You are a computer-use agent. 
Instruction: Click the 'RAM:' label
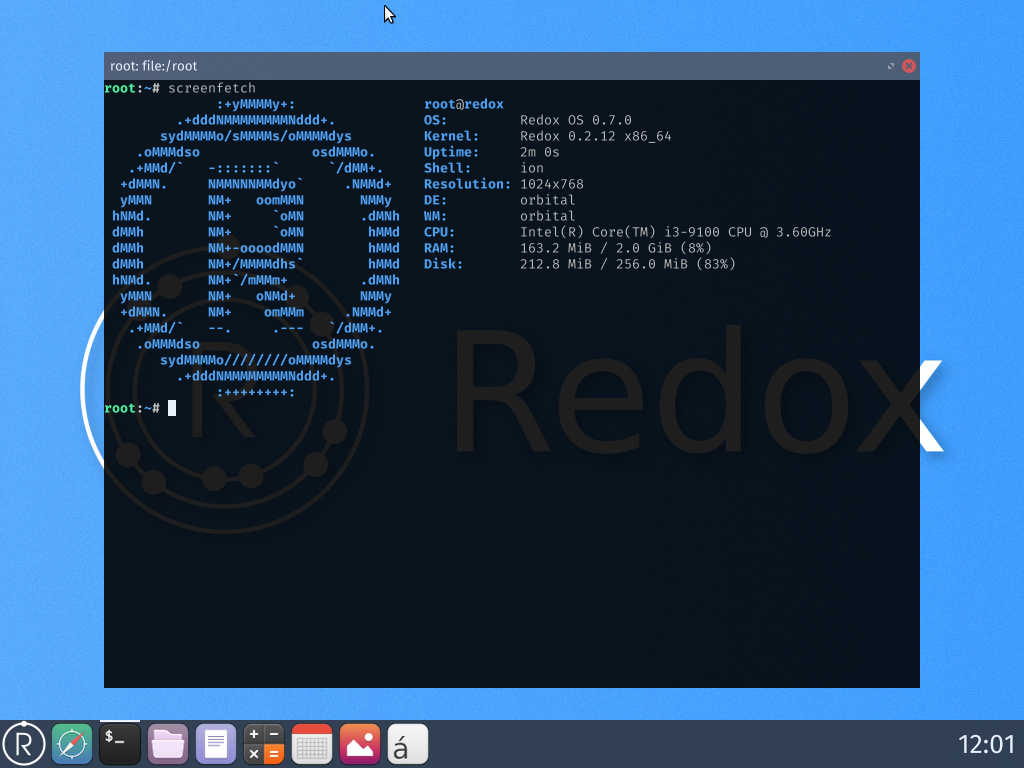click(x=440, y=248)
